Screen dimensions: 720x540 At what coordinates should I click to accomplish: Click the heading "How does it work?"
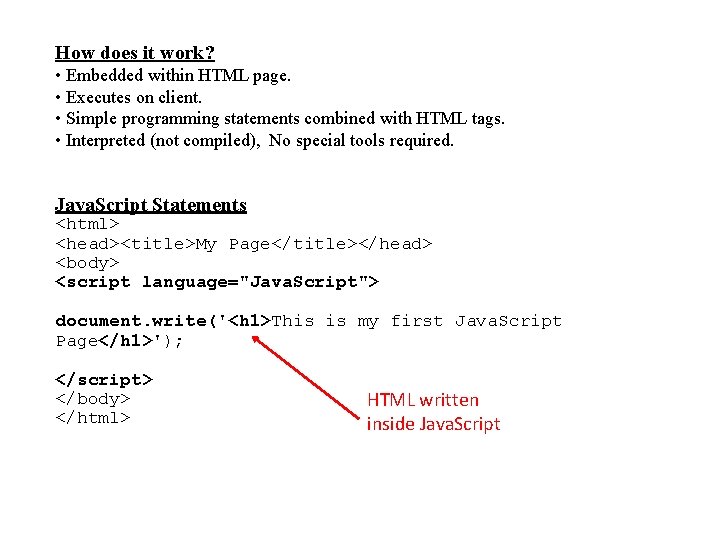[x=135, y=53]
